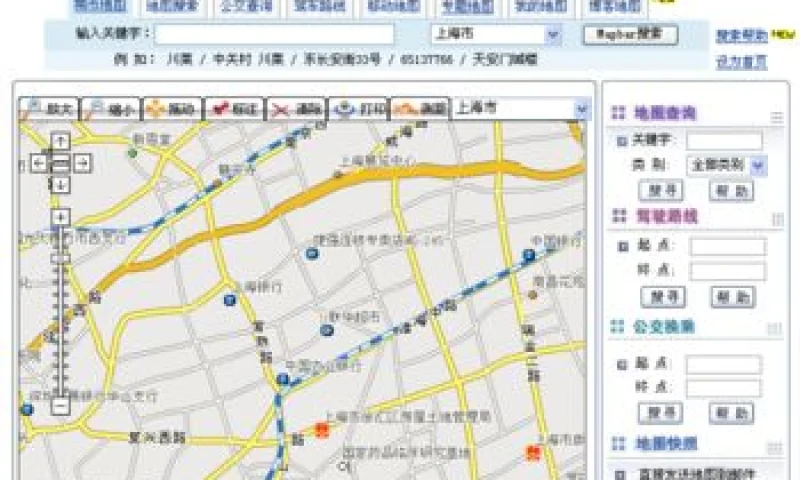The image size is (800, 480).
Task: Collapse the 公交换乘 panel with its header icon
Action: click(x=774, y=329)
